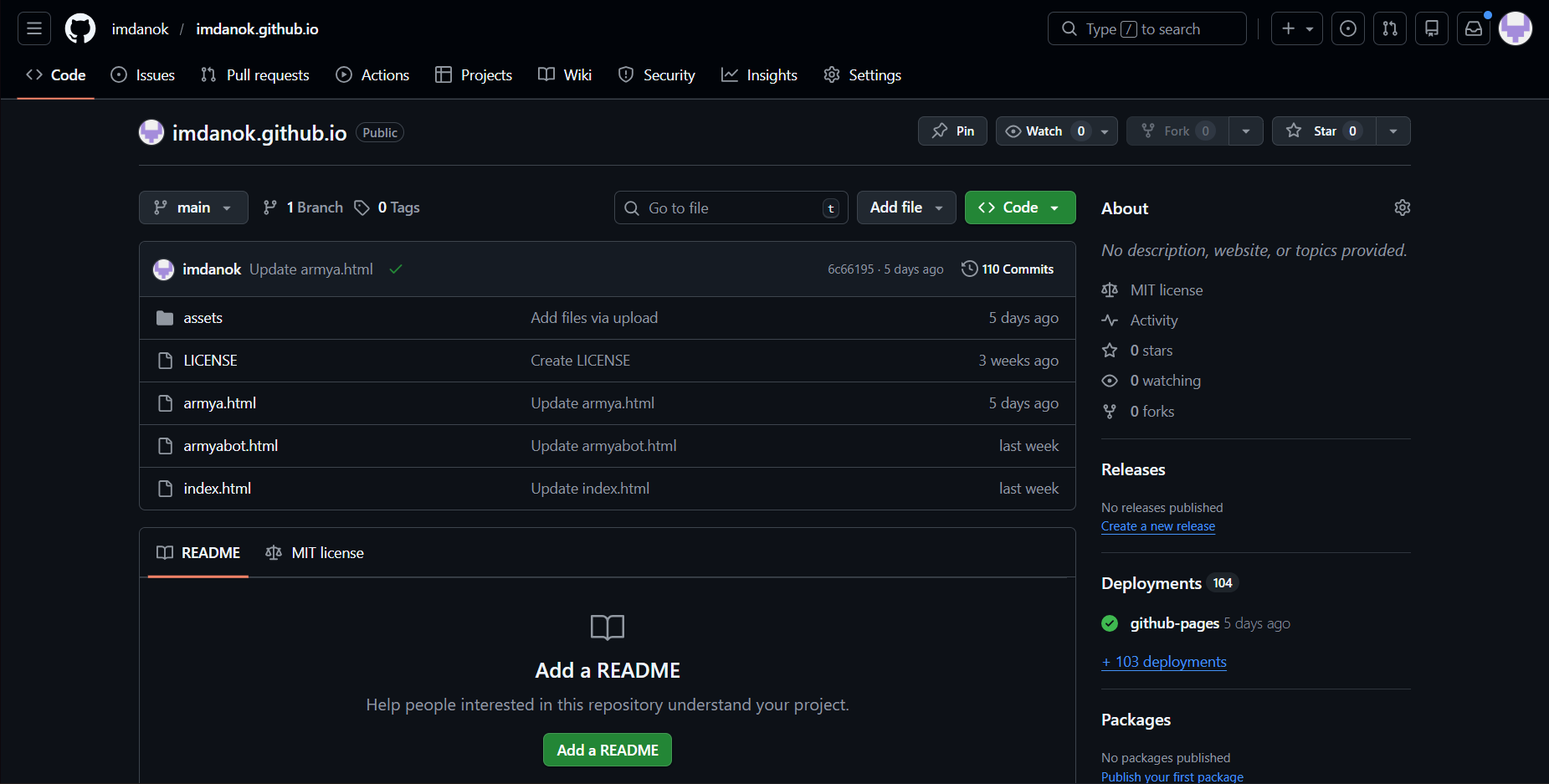The image size is (1549, 784).
Task: Expand the fork options caret
Action: pyautogui.click(x=1246, y=131)
